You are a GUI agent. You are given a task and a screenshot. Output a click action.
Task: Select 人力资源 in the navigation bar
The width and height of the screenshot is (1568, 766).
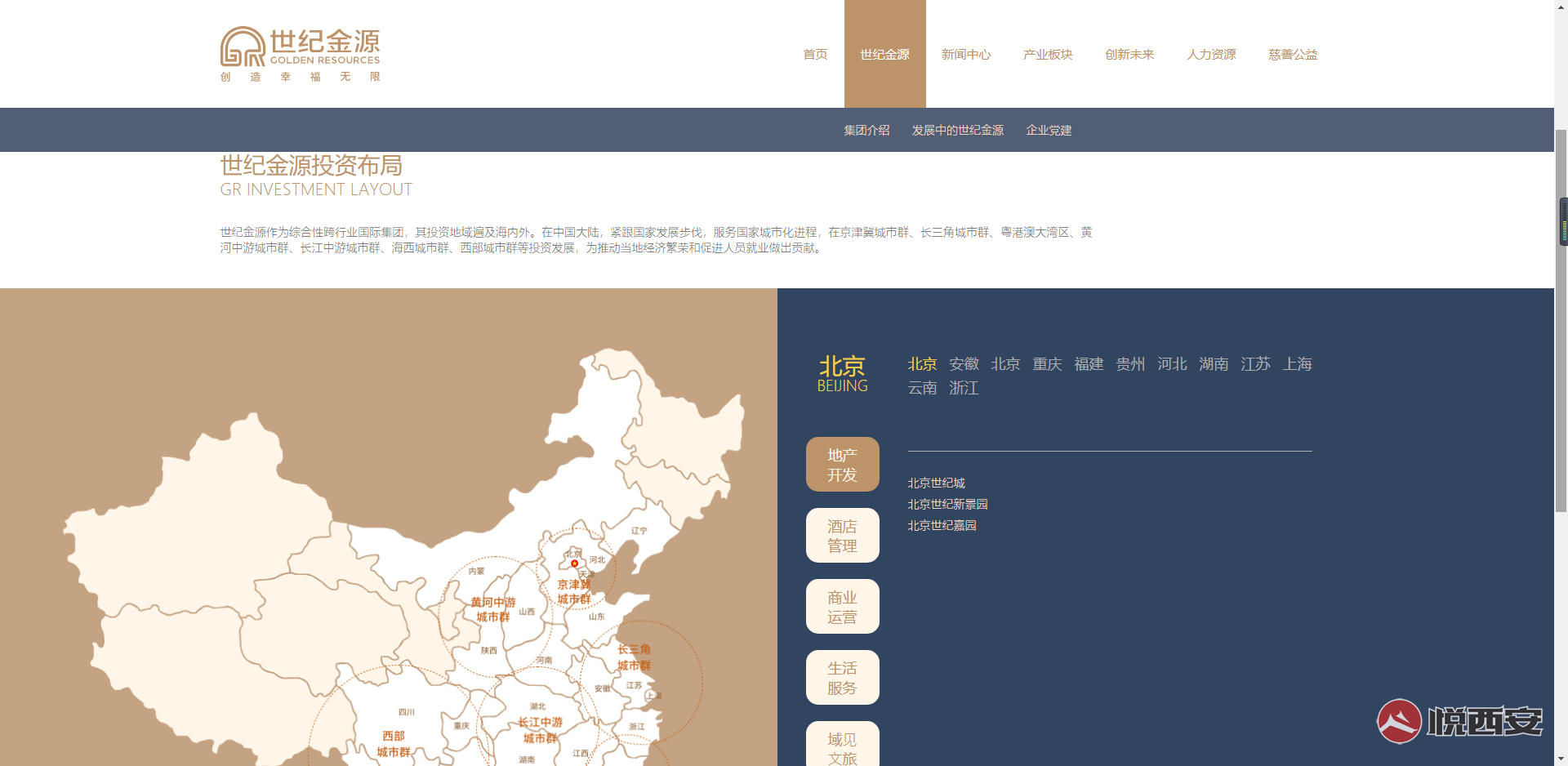(1211, 54)
